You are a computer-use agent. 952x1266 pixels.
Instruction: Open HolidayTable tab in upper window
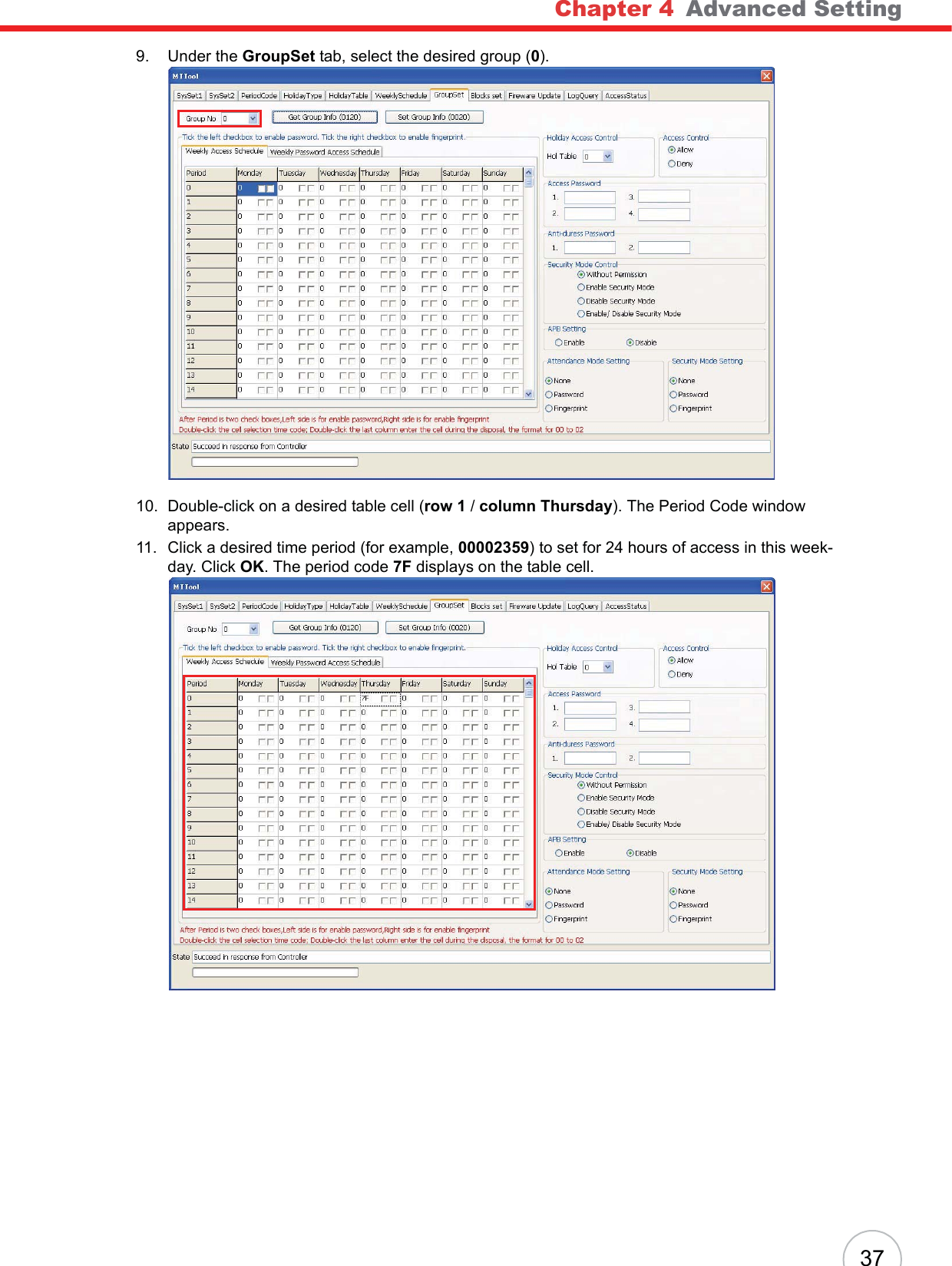point(349,96)
